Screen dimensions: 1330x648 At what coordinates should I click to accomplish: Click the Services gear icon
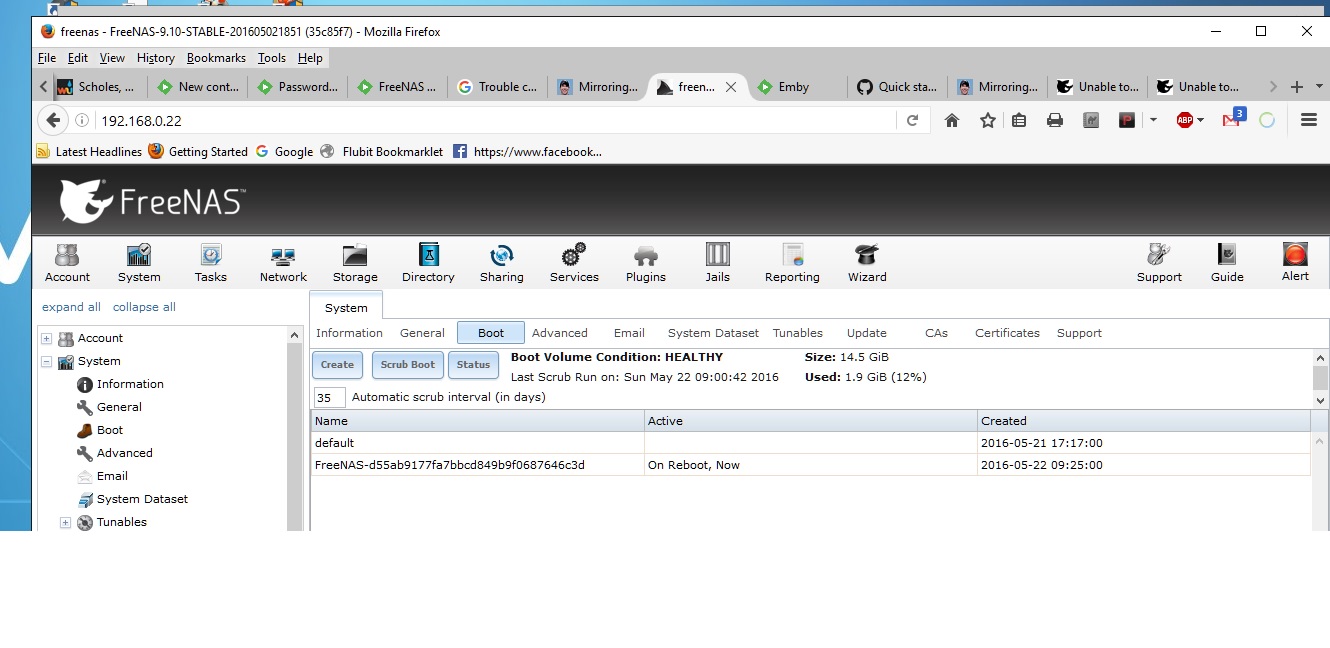(574, 263)
